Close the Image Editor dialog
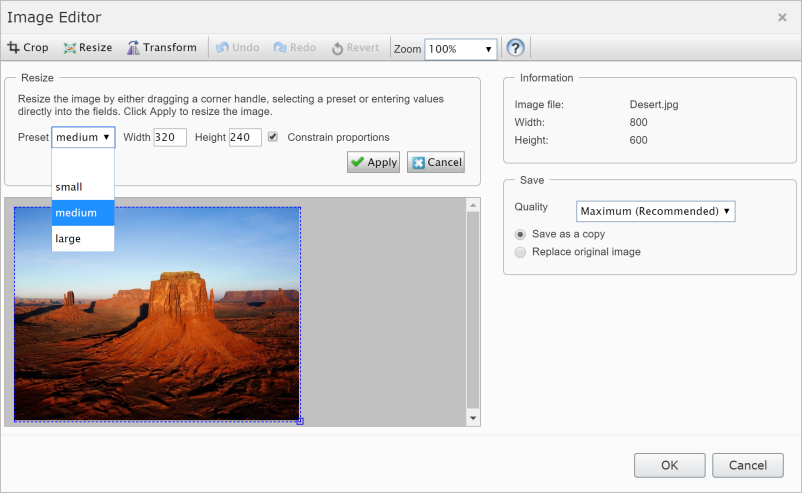This screenshot has width=802, height=493. 782,17
